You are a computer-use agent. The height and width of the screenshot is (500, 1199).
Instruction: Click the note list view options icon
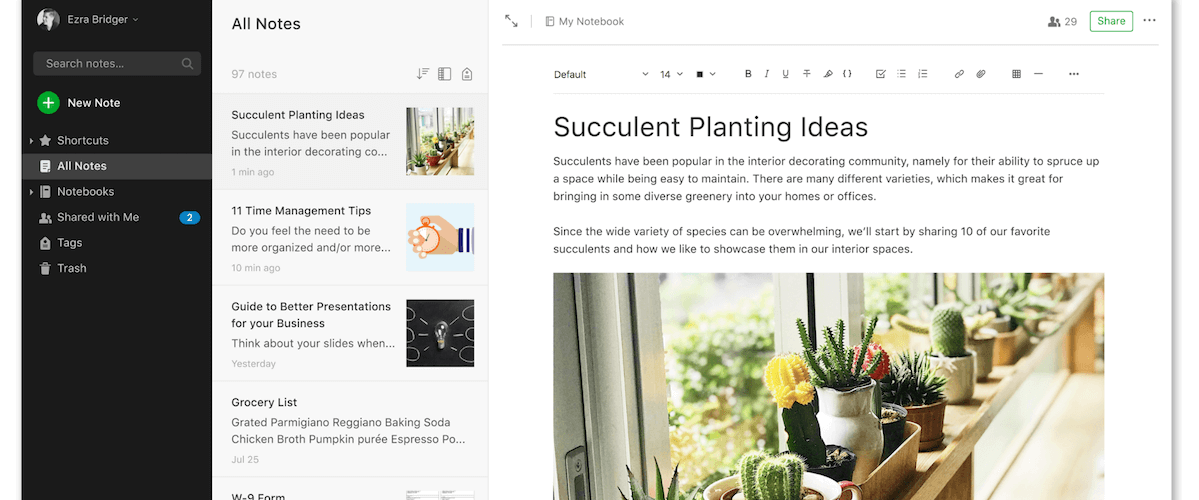click(444, 74)
